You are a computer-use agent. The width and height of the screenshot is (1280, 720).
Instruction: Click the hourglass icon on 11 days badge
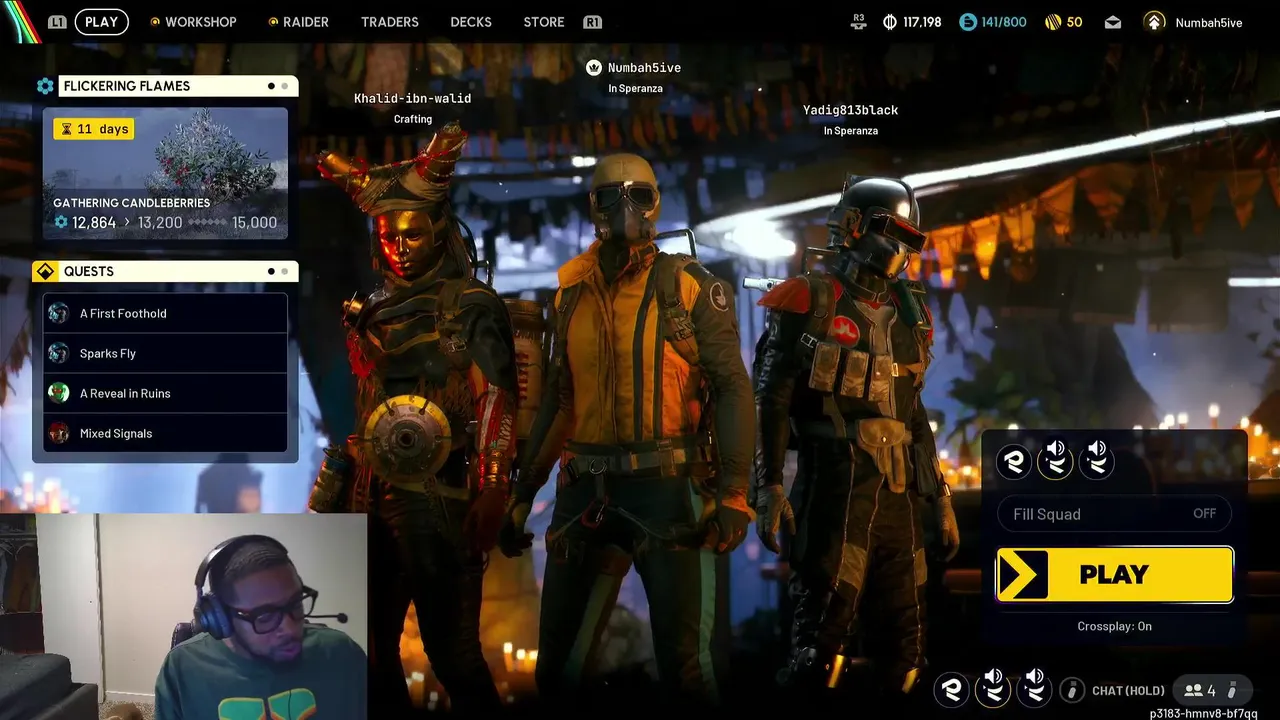click(x=66, y=129)
